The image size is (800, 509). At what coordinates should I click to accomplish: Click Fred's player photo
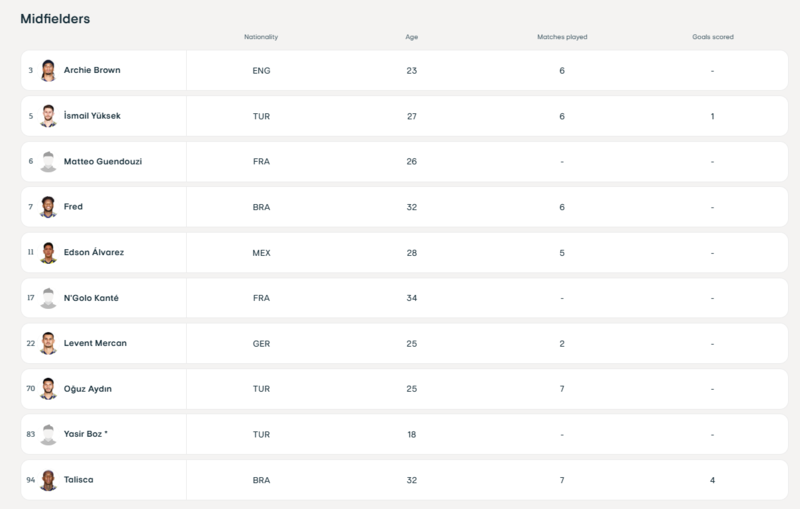tap(48, 207)
